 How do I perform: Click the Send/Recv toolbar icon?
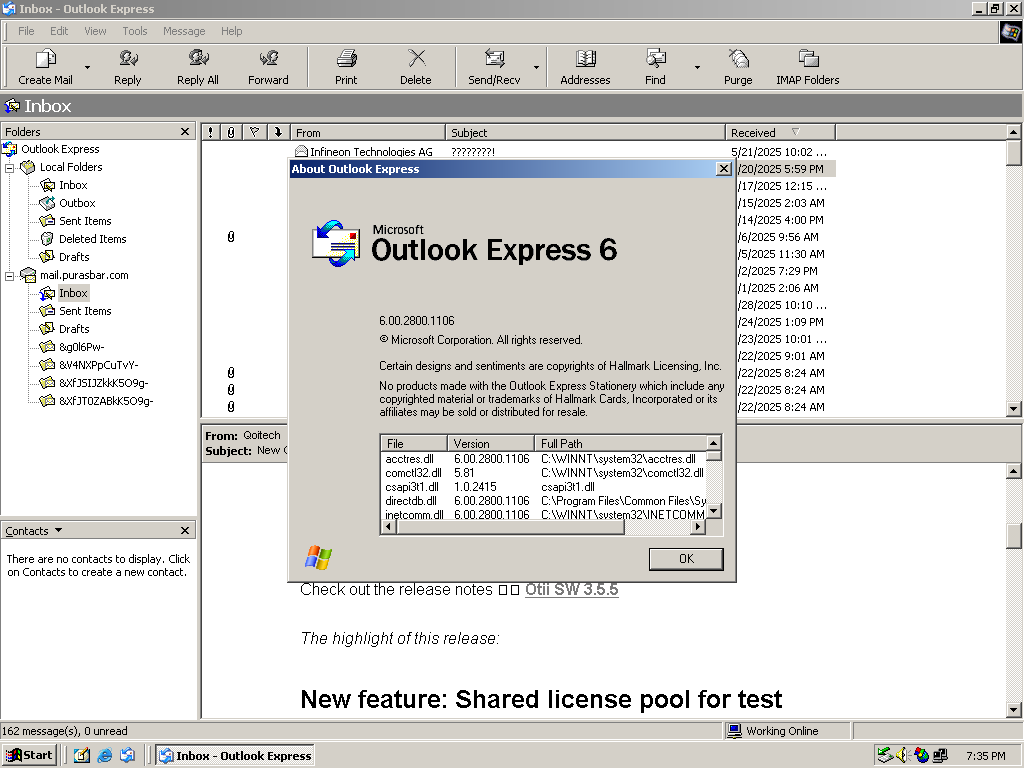[494, 59]
